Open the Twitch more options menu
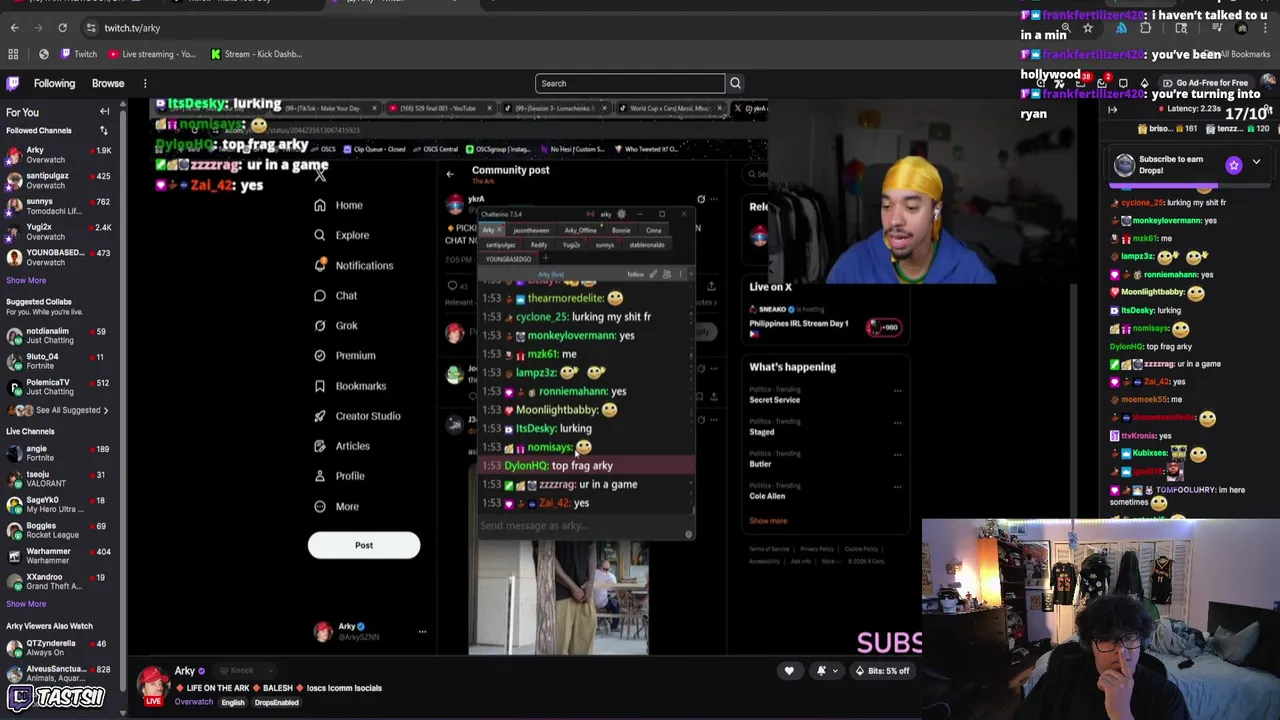 point(145,84)
